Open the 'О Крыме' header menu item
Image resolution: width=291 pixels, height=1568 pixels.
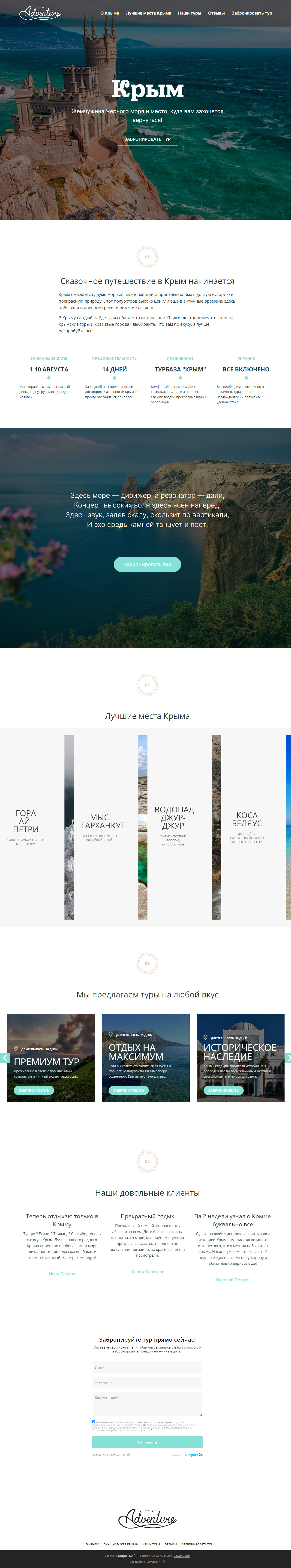coord(110,13)
